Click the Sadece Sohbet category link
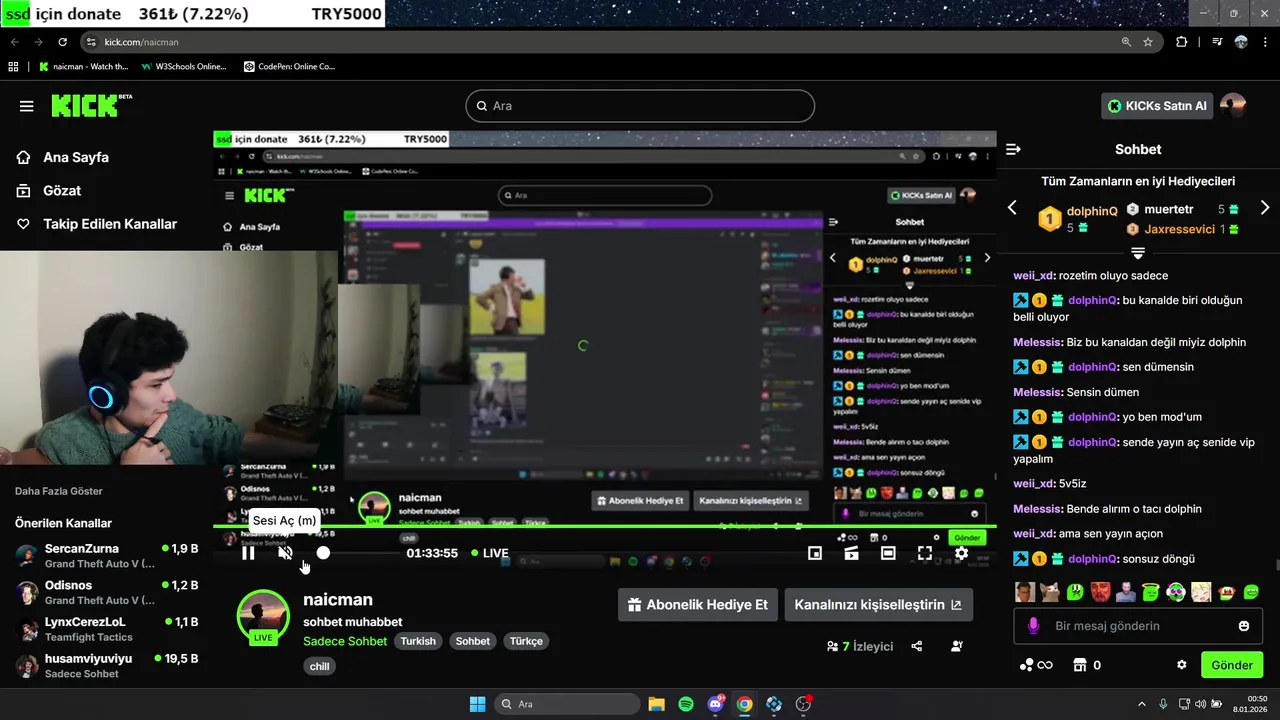This screenshot has height=720, width=1280. (x=345, y=641)
